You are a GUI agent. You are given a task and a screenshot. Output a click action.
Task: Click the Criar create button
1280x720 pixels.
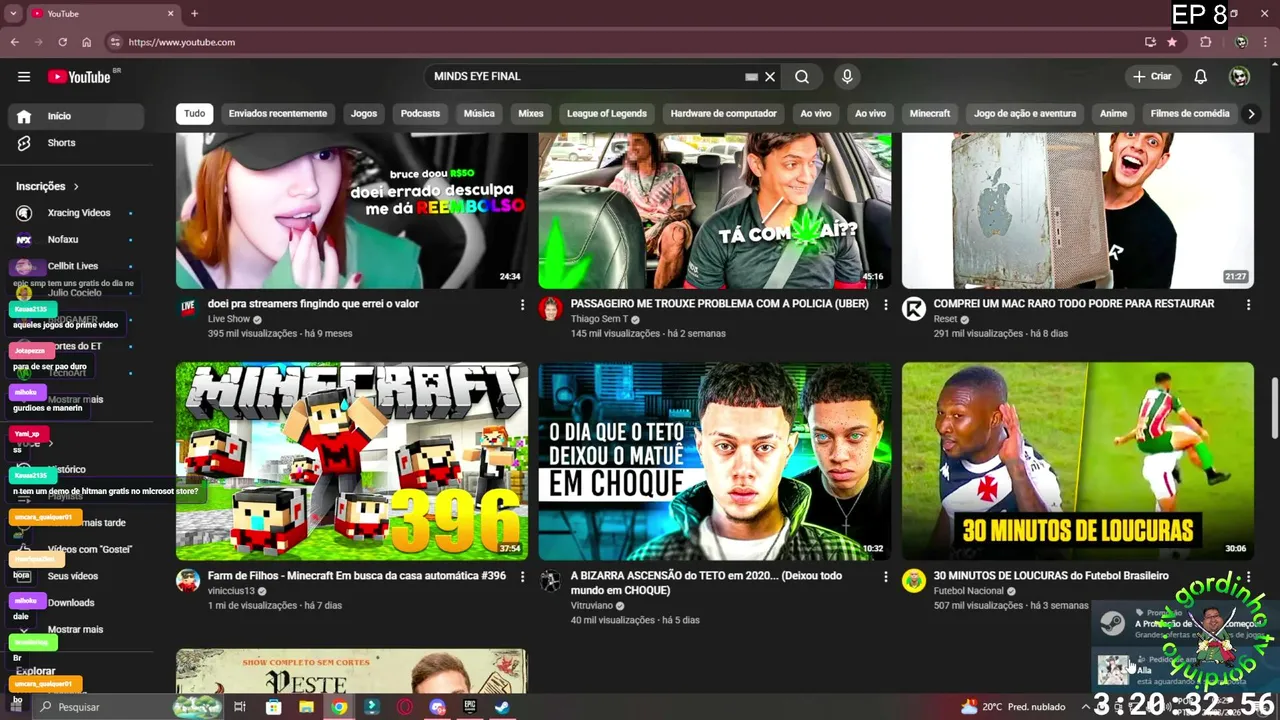(x=1152, y=77)
